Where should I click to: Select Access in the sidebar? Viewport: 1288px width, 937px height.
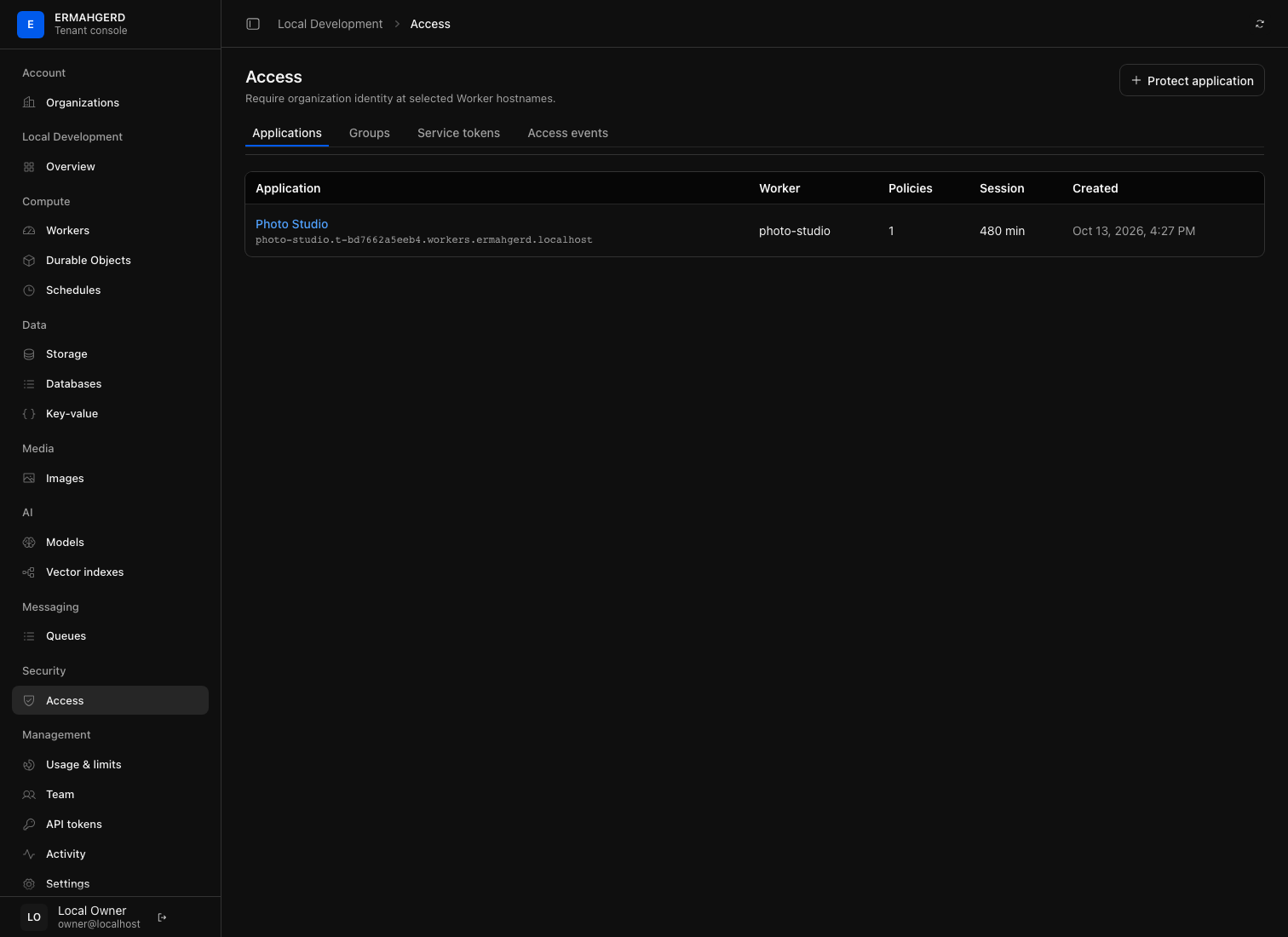(110, 700)
